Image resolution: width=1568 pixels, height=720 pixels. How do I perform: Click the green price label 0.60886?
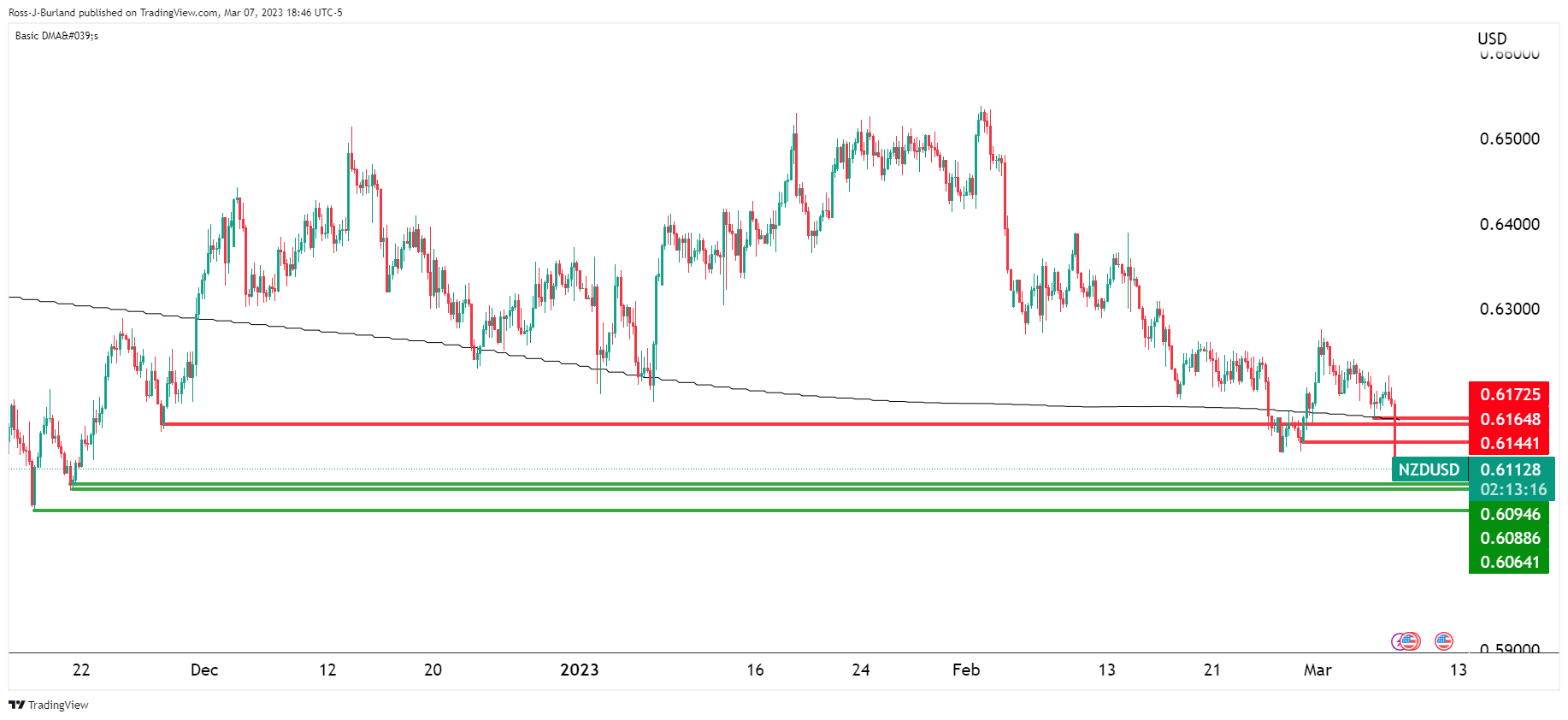coord(1510,538)
